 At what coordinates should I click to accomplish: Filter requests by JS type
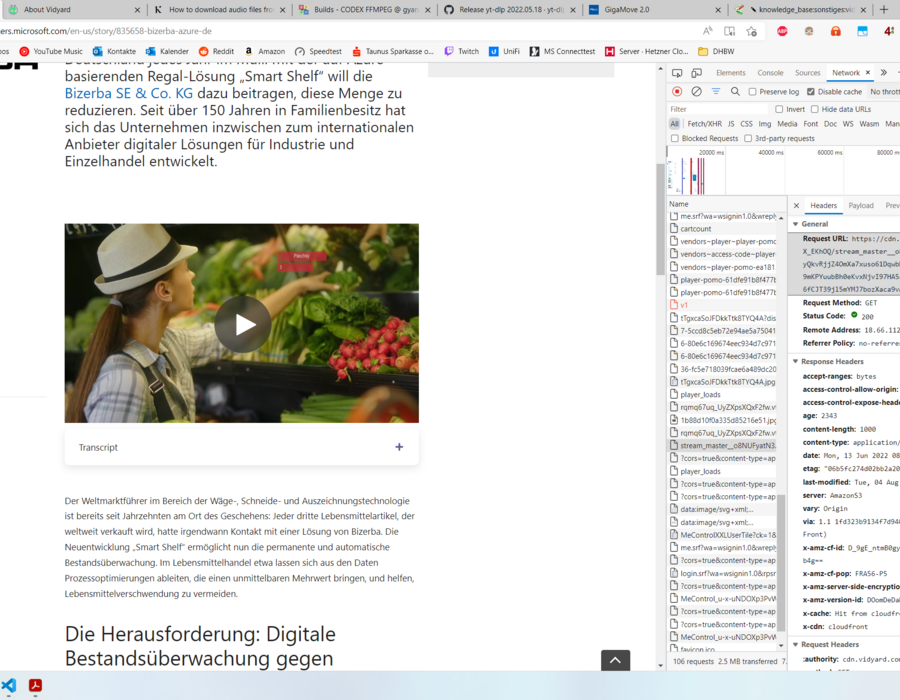click(x=731, y=124)
